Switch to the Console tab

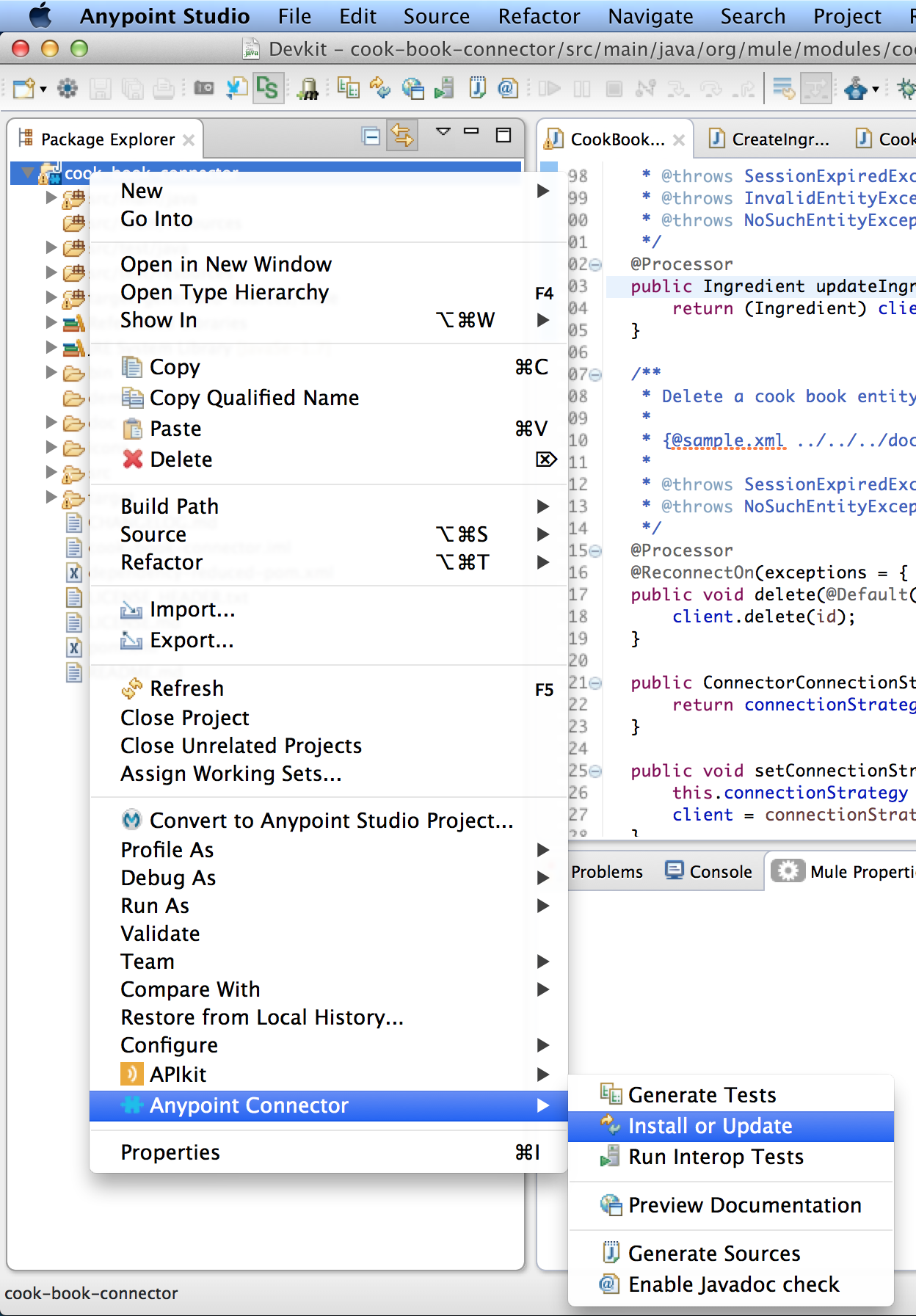pyautogui.click(x=709, y=872)
